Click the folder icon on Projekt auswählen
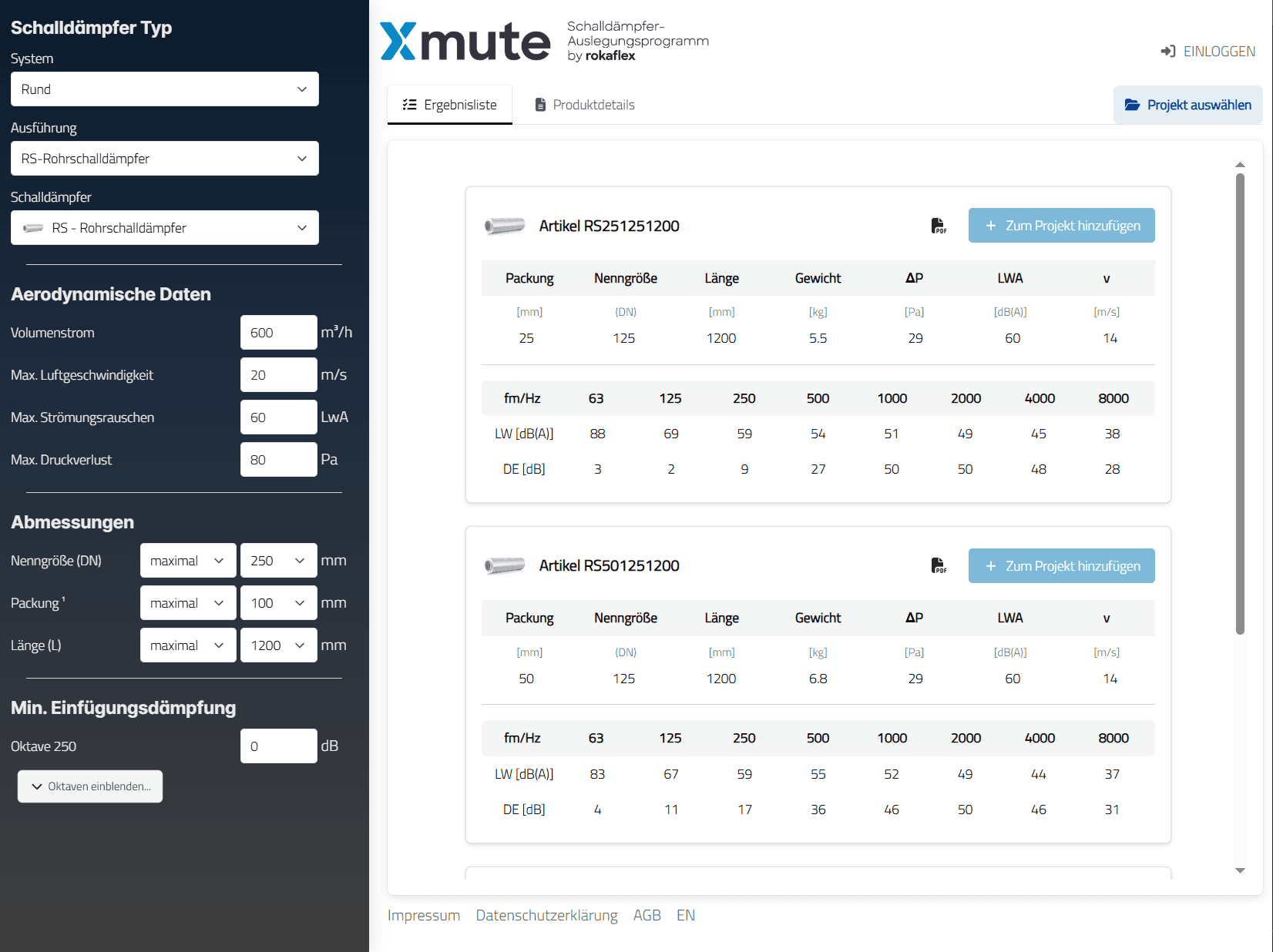Screen dimensions: 1273x952 tap(1132, 105)
